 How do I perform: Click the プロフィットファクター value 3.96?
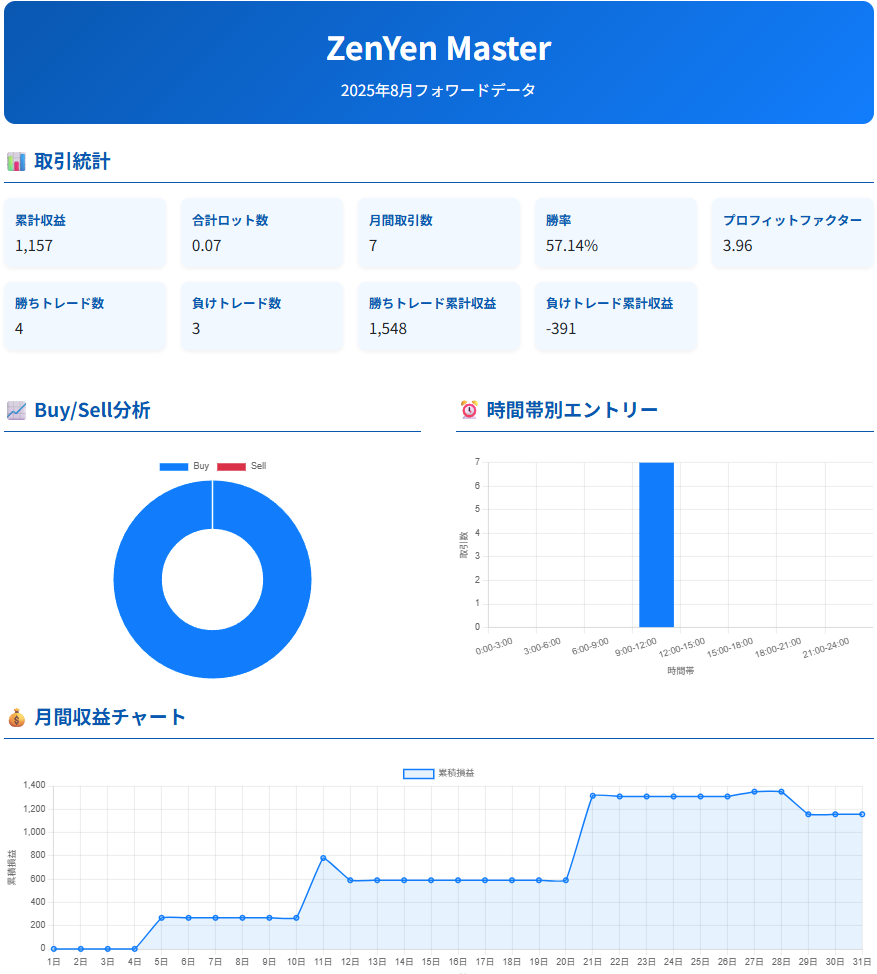(737, 246)
